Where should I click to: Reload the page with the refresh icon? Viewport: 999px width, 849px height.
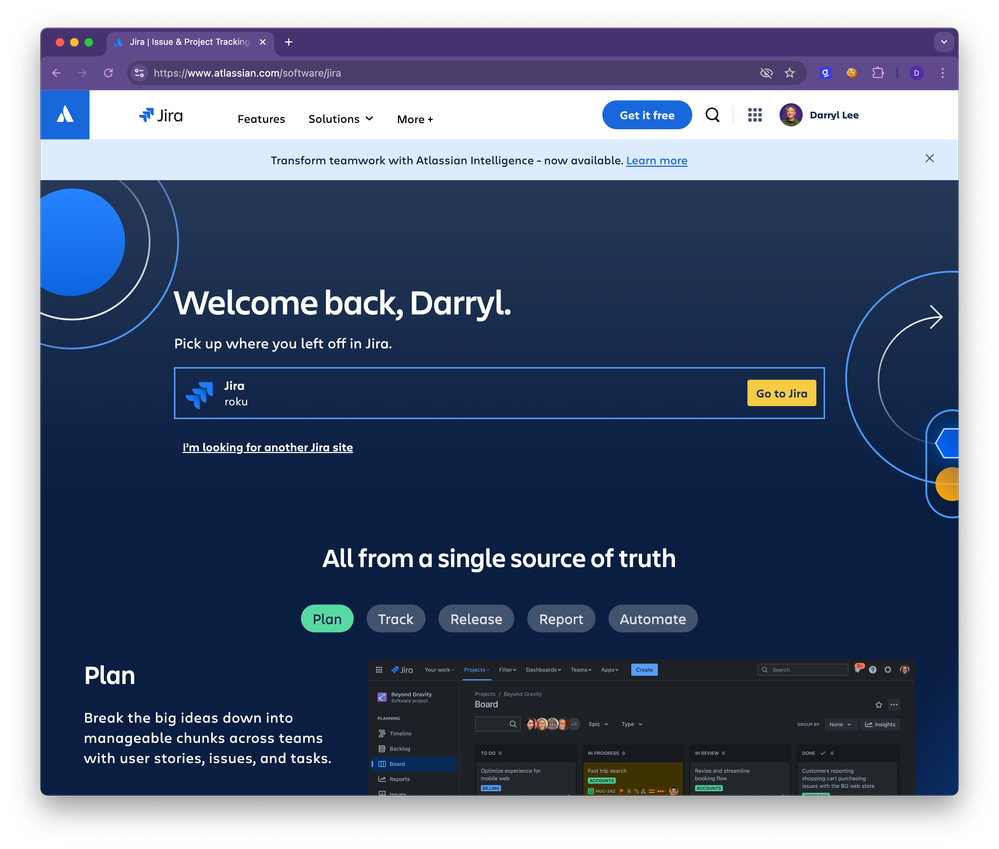click(x=108, y=73)
